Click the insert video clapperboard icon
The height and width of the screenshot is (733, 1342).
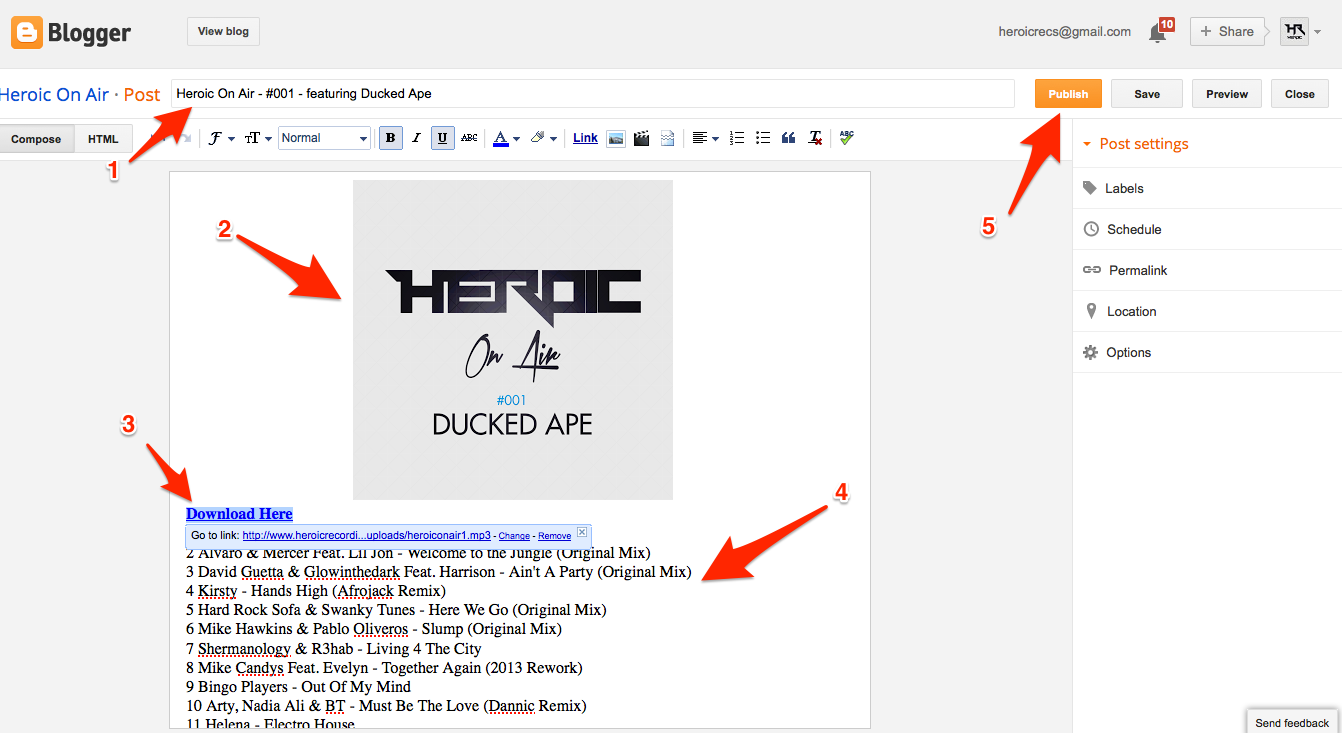point(642,138)
